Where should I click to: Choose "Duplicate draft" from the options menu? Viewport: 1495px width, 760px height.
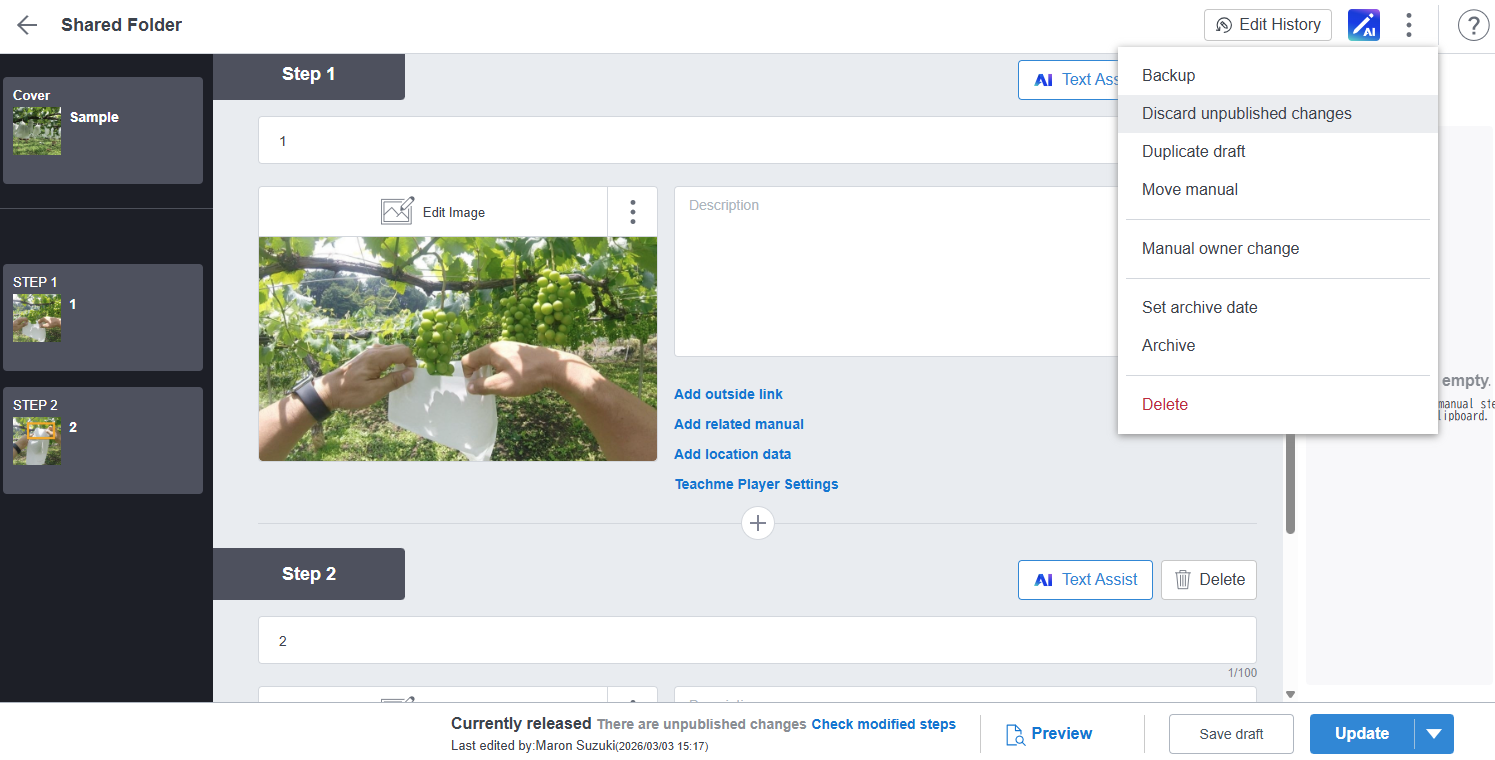coord(1193,151)
